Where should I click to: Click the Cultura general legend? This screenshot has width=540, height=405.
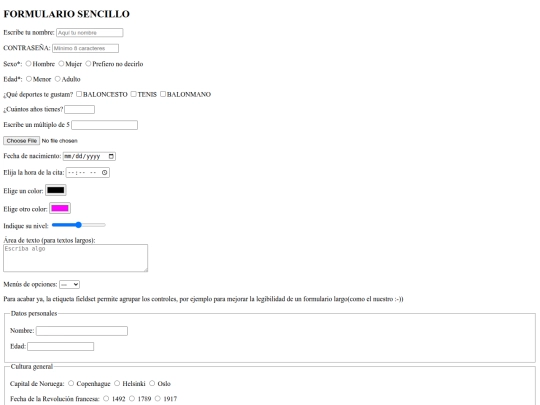(32, 366)
